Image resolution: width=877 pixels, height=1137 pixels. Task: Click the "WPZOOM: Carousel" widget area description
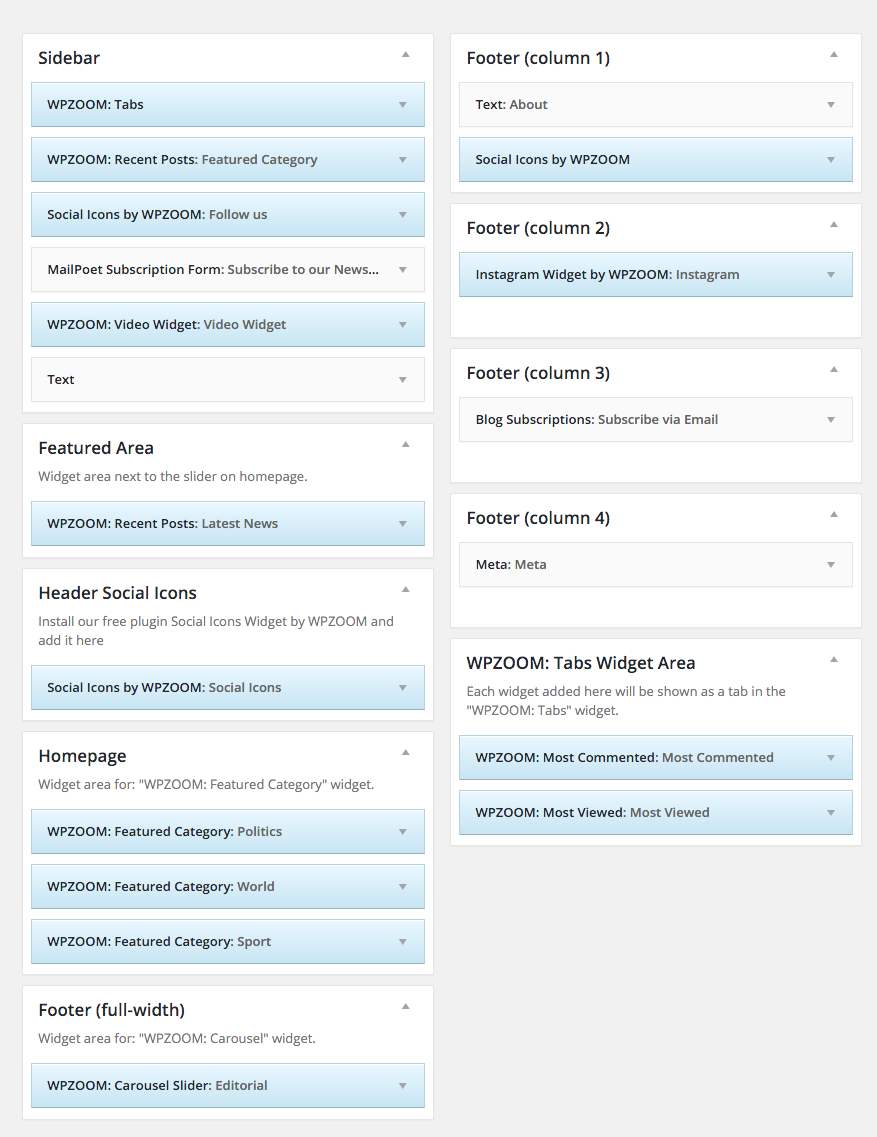click(177, 1038)
